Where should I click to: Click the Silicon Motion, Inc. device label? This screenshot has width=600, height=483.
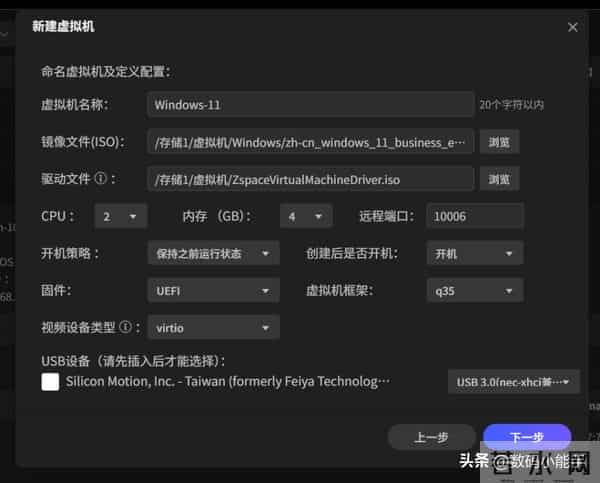(x=228, y=382)
